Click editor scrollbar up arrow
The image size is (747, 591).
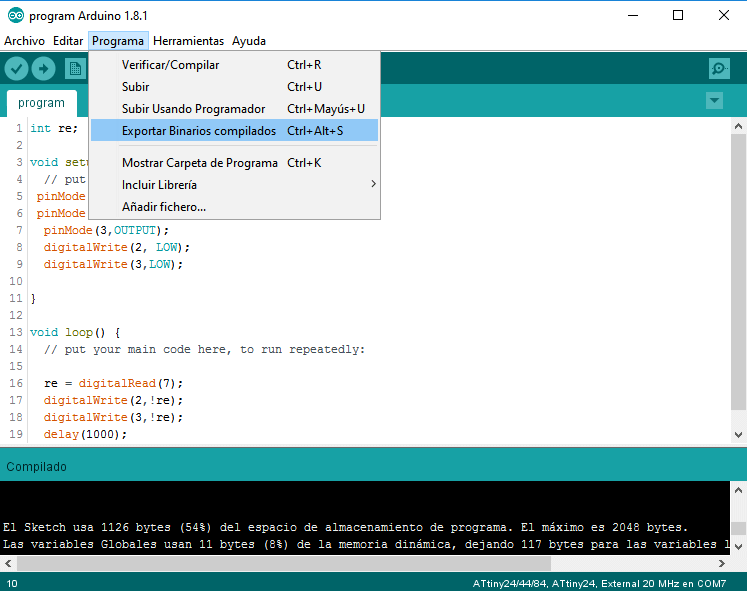(x=738, y=126)
